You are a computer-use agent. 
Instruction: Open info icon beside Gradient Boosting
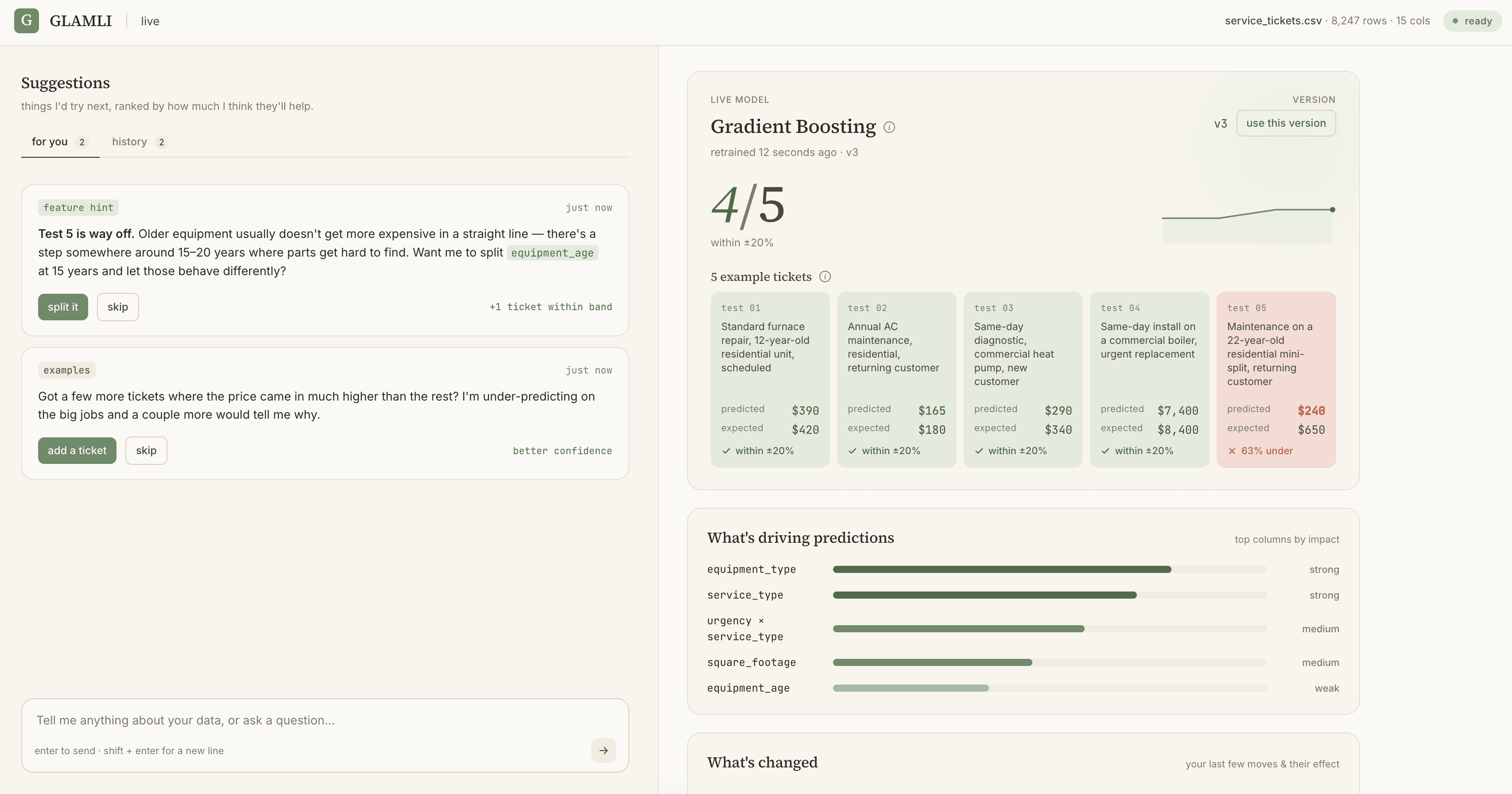(889, 128)
